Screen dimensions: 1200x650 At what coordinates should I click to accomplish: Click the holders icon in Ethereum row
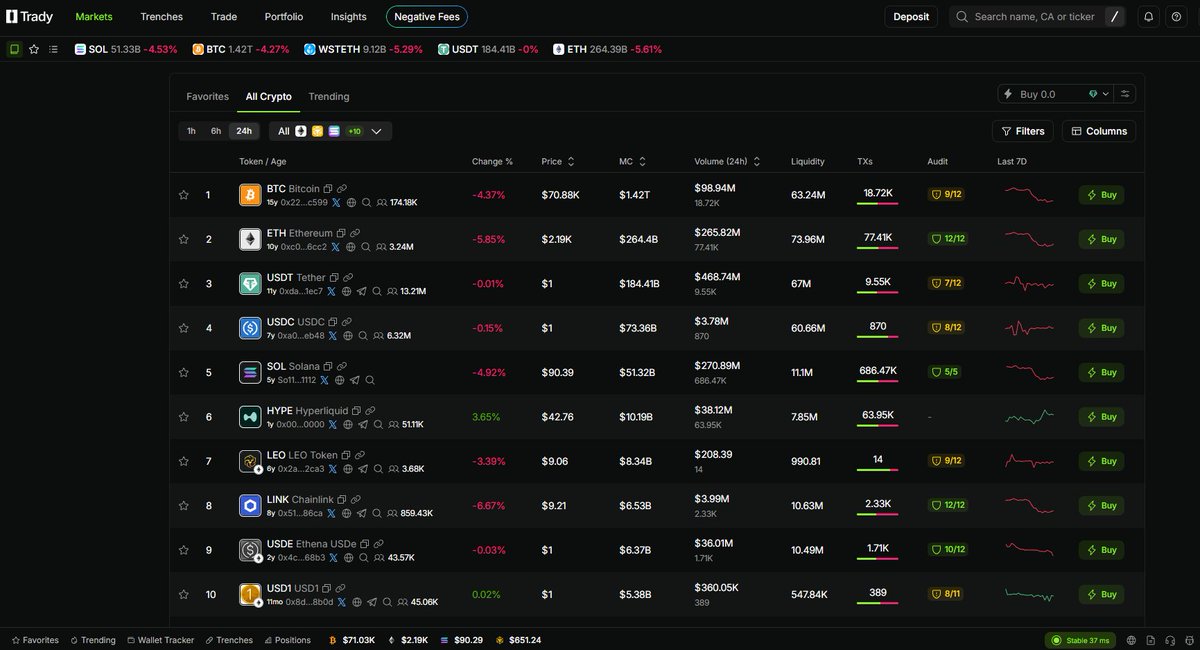pos(381,247)
